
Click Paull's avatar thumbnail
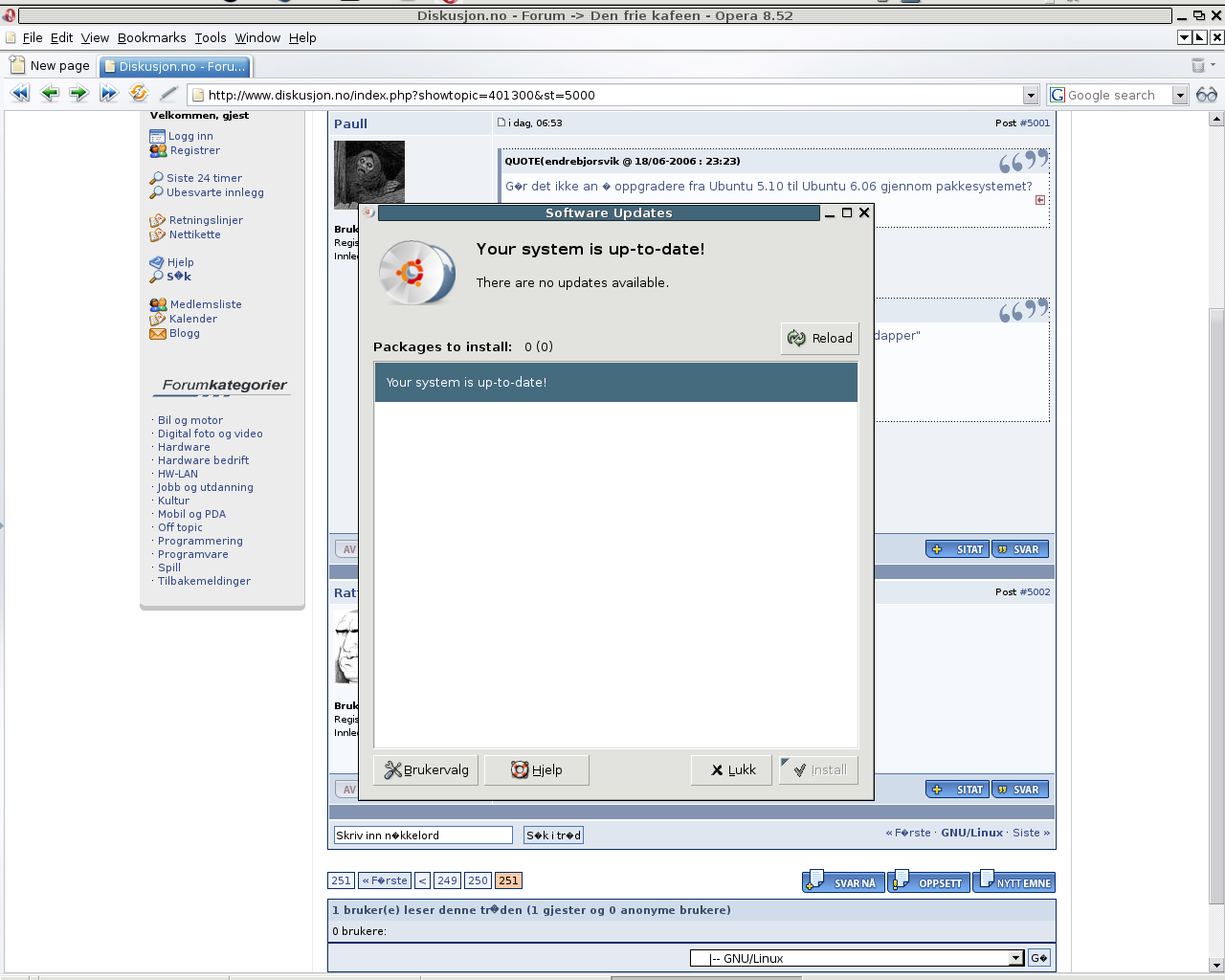click(369, 174)
